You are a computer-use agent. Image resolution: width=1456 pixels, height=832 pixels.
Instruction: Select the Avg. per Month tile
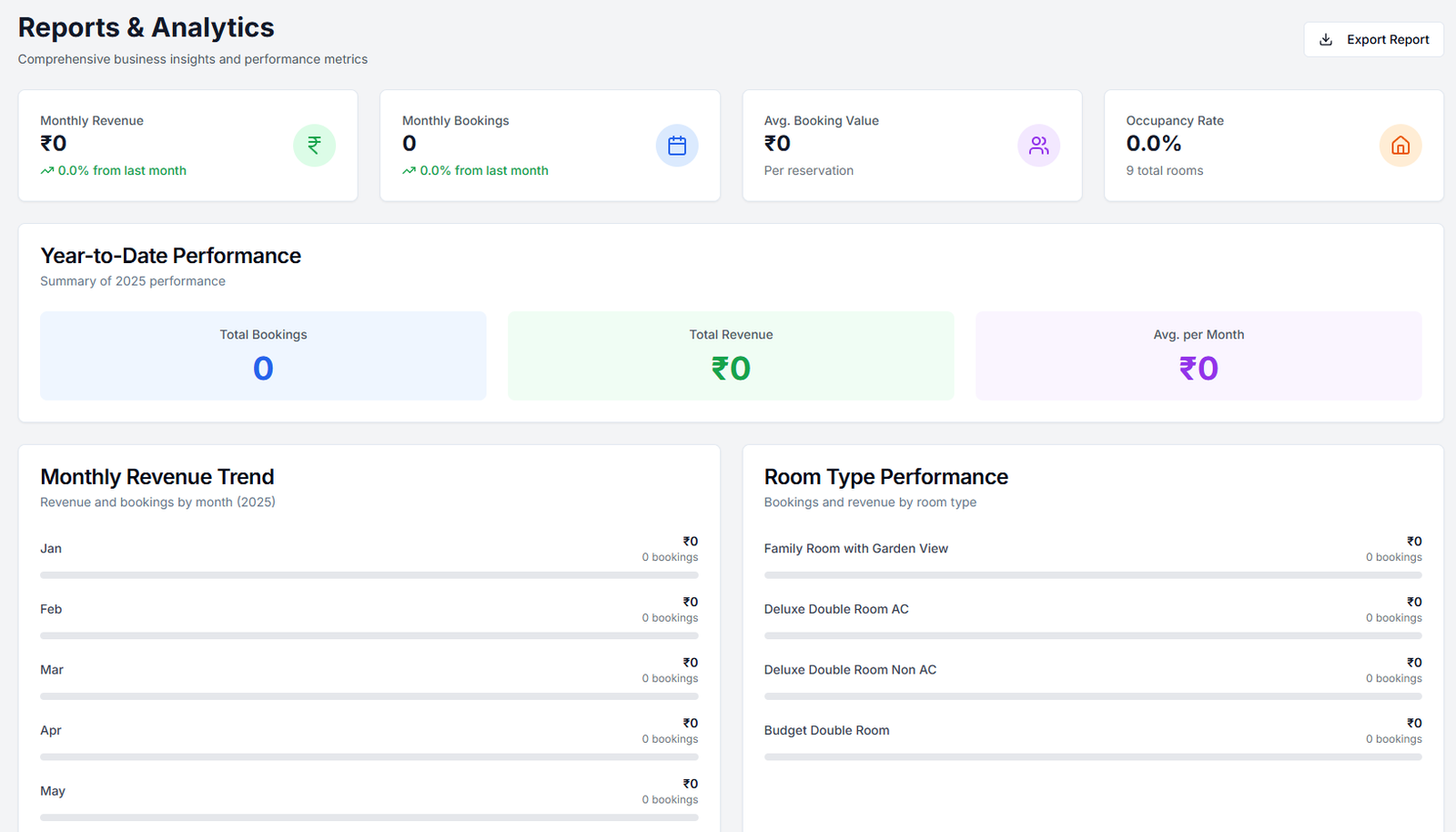point(1198,355)
